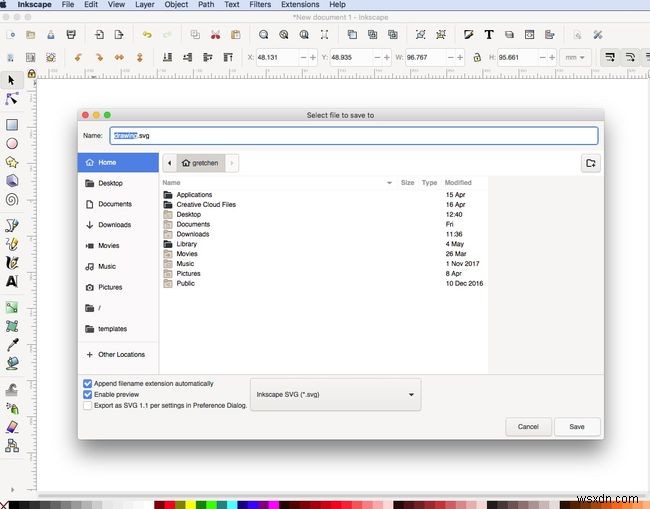Toggle Append filename extension automatically

point(88,383)
